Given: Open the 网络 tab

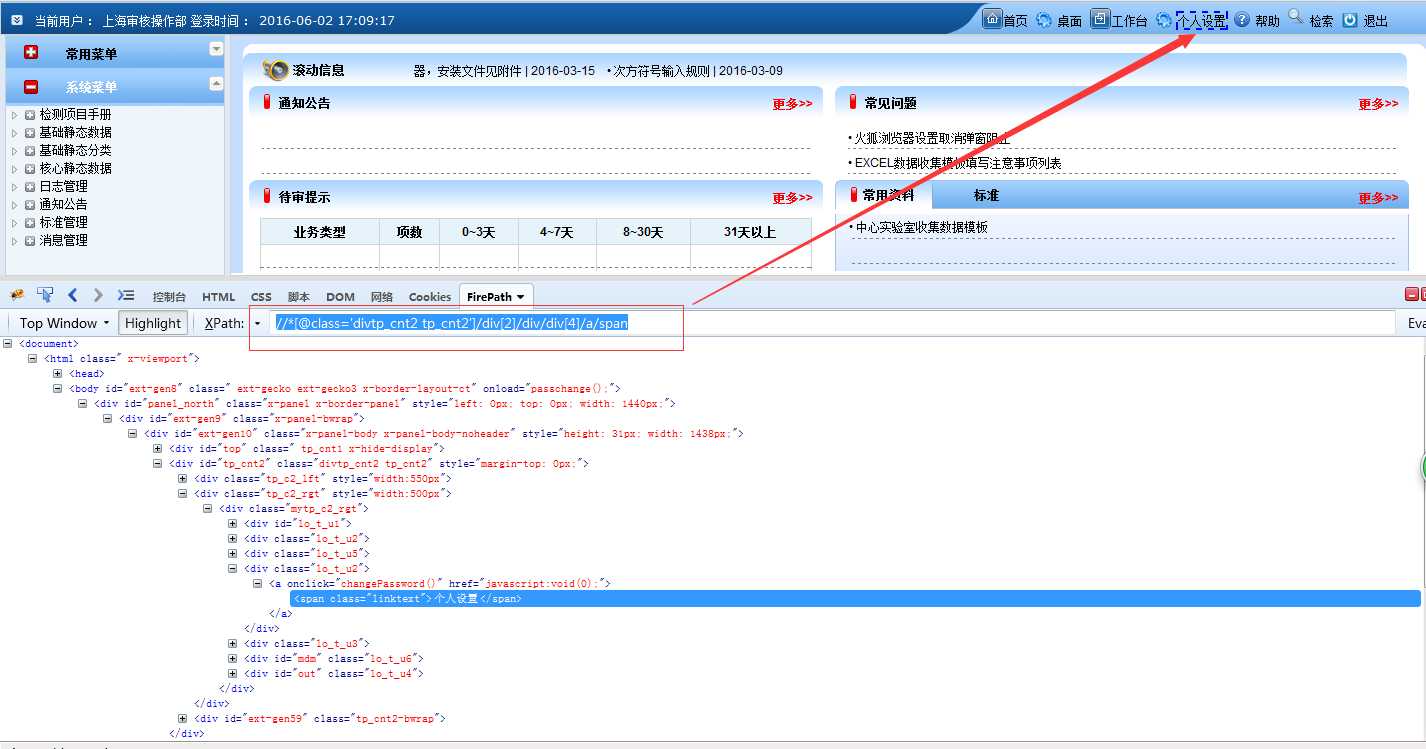Looking at the screenshot, I should pos(381,297).
